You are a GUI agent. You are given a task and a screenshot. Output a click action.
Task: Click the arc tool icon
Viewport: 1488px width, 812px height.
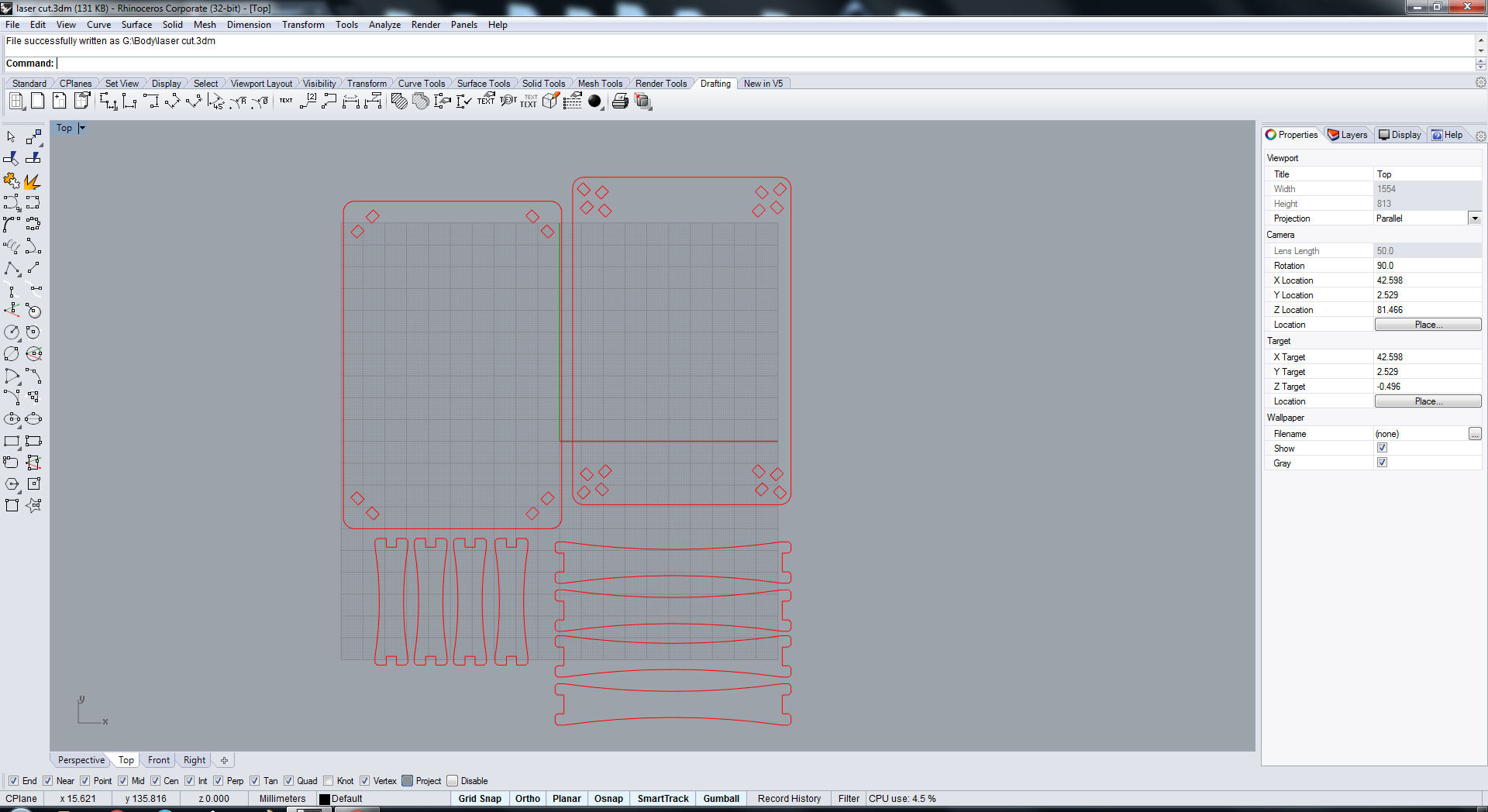tap(12, 376)
